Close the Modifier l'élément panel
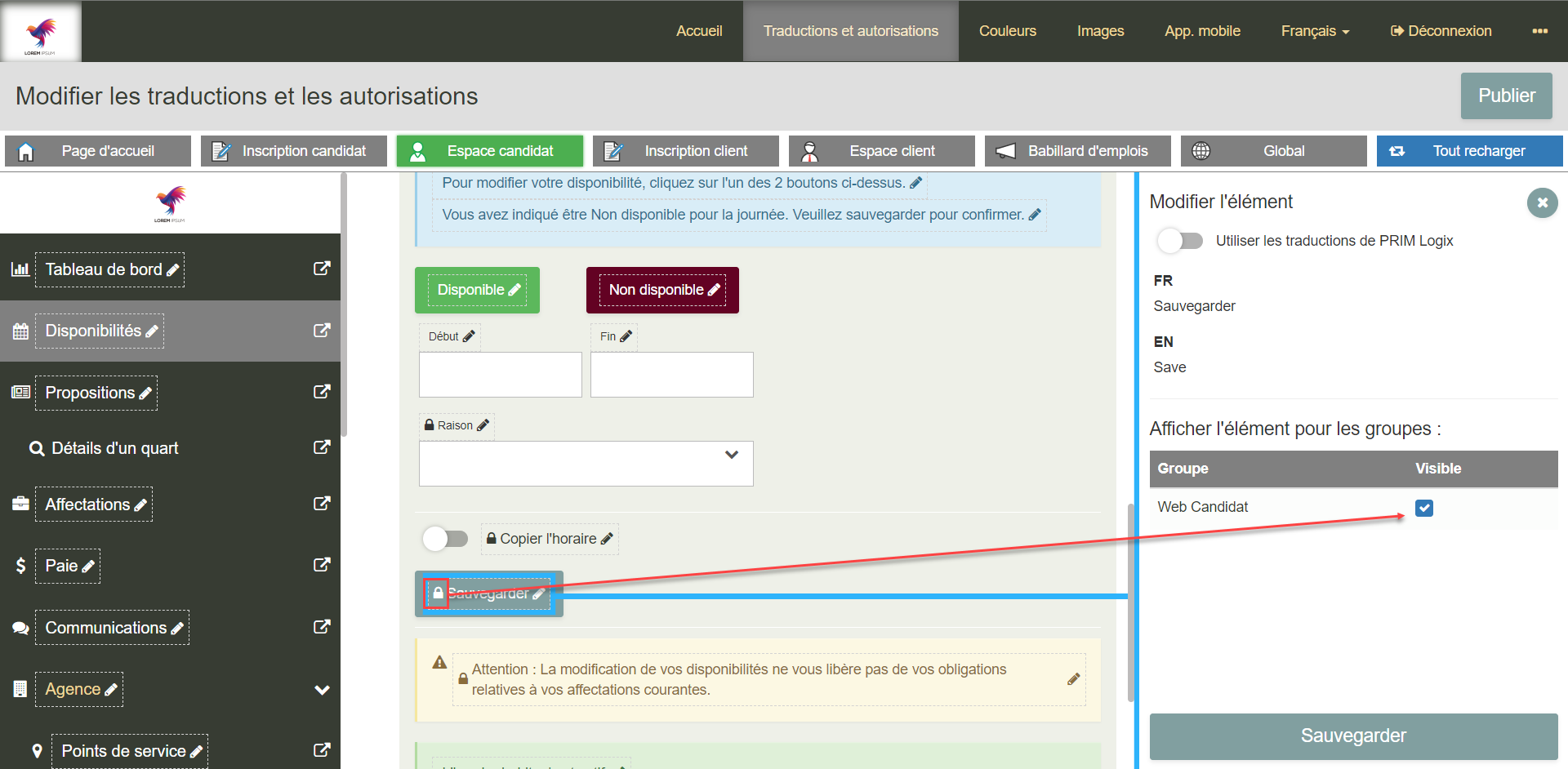This screenshot has height=769, width=1568. click(x=1542, y=202)
